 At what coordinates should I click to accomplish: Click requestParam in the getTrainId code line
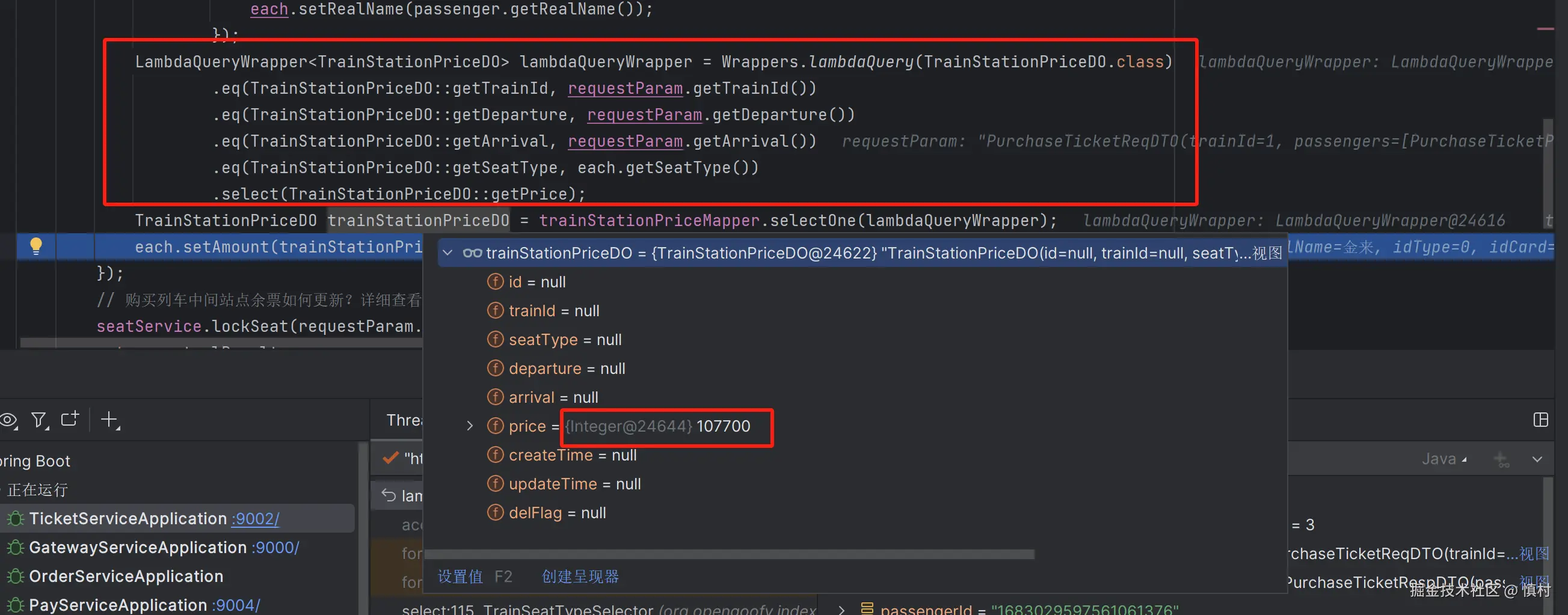click(625, 89)
